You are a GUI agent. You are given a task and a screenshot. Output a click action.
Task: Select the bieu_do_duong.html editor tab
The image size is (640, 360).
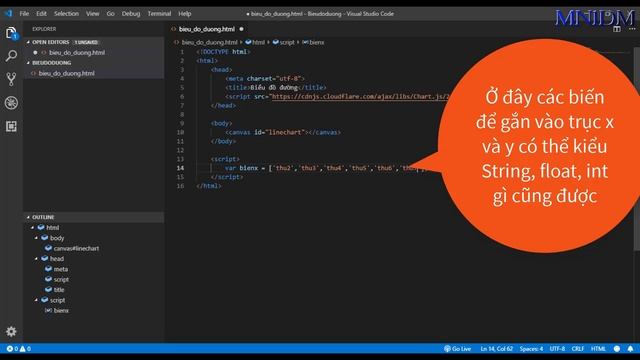point(207,29)
